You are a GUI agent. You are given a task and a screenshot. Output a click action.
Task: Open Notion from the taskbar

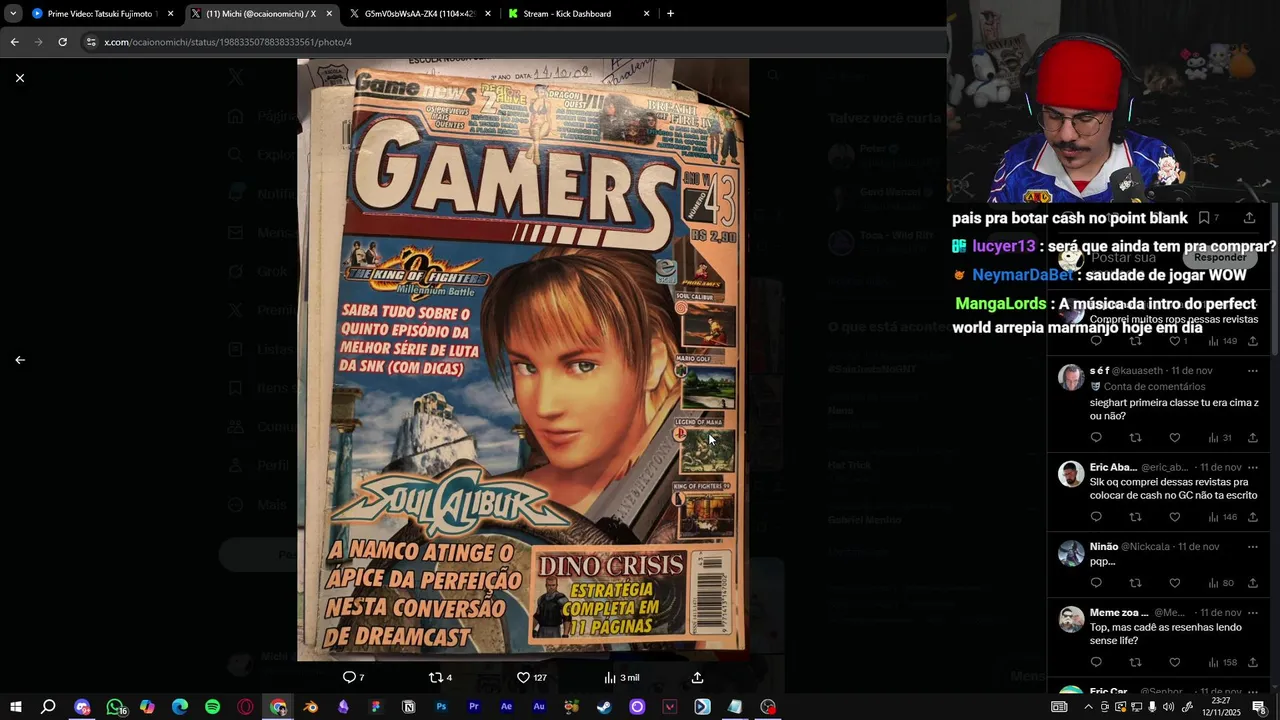point(408,707)
